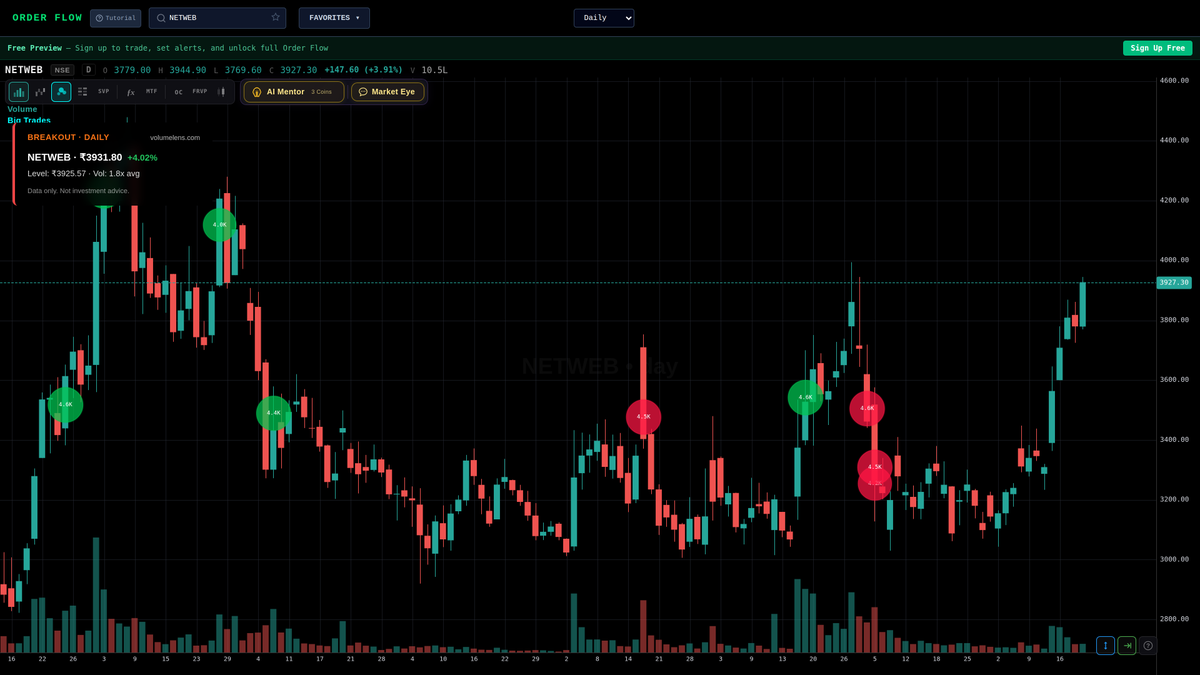Image resolution: width=1200 pixels, height=675 pixels.
Task: Click the NETWEB symbol search field
Action: click(217, 17)
